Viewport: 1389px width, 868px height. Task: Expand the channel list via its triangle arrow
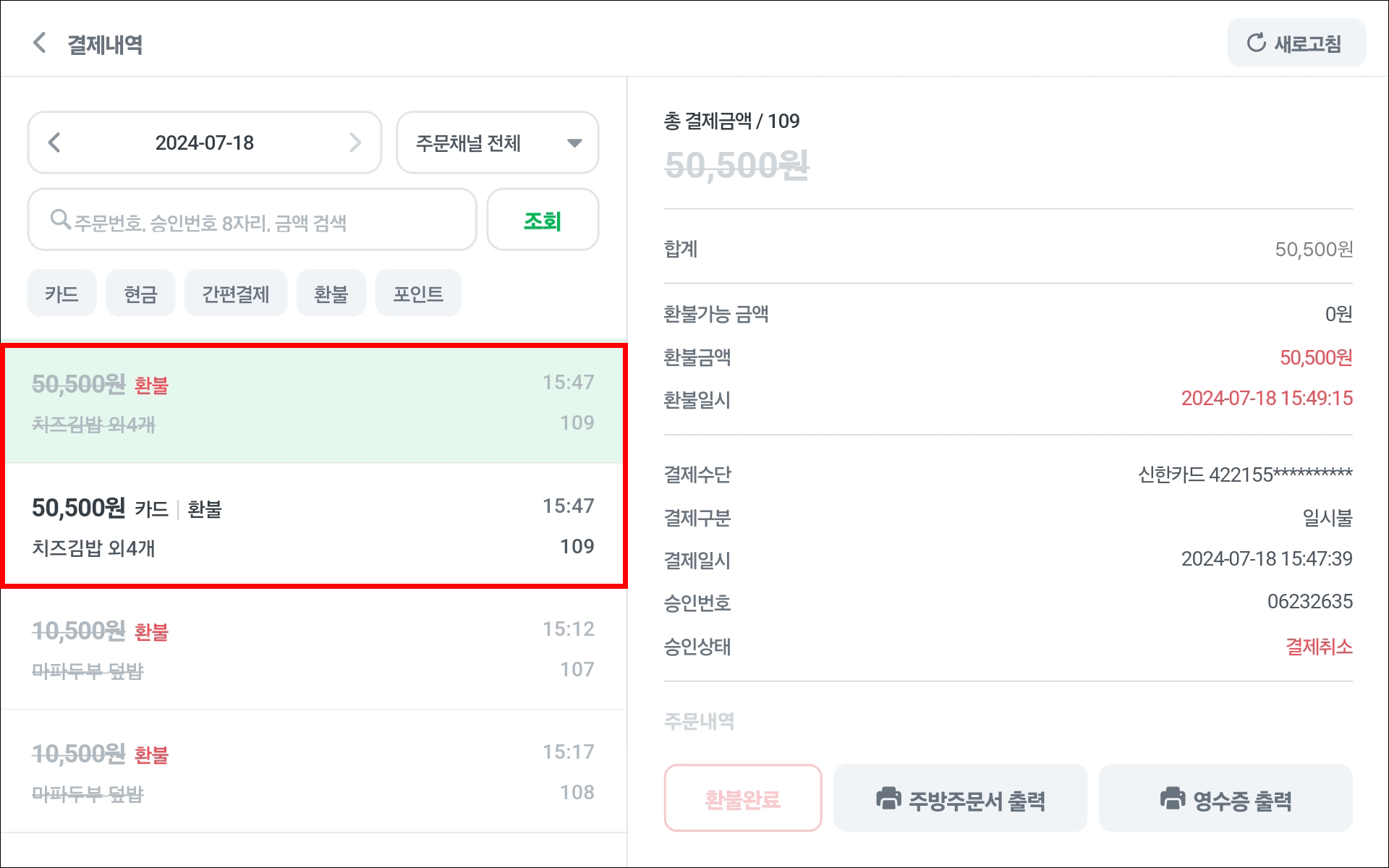click(x=574, y=142)
